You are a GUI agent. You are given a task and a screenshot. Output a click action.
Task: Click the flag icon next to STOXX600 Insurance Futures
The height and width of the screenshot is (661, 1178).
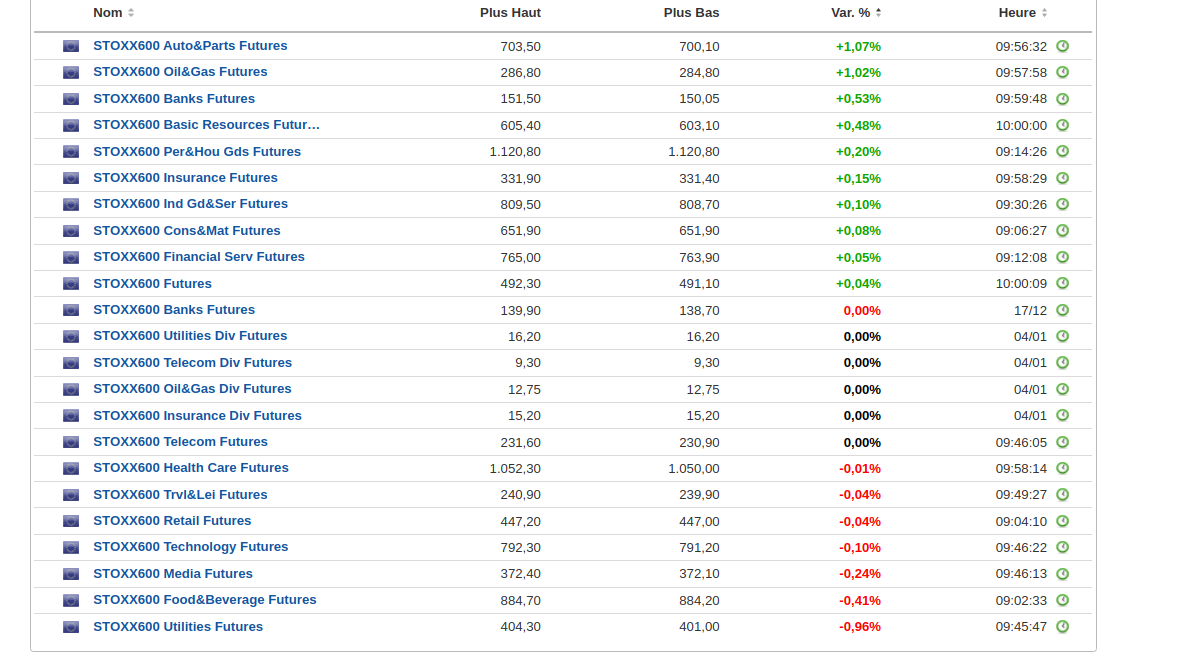pyautogui.click(x=71, y=178)
